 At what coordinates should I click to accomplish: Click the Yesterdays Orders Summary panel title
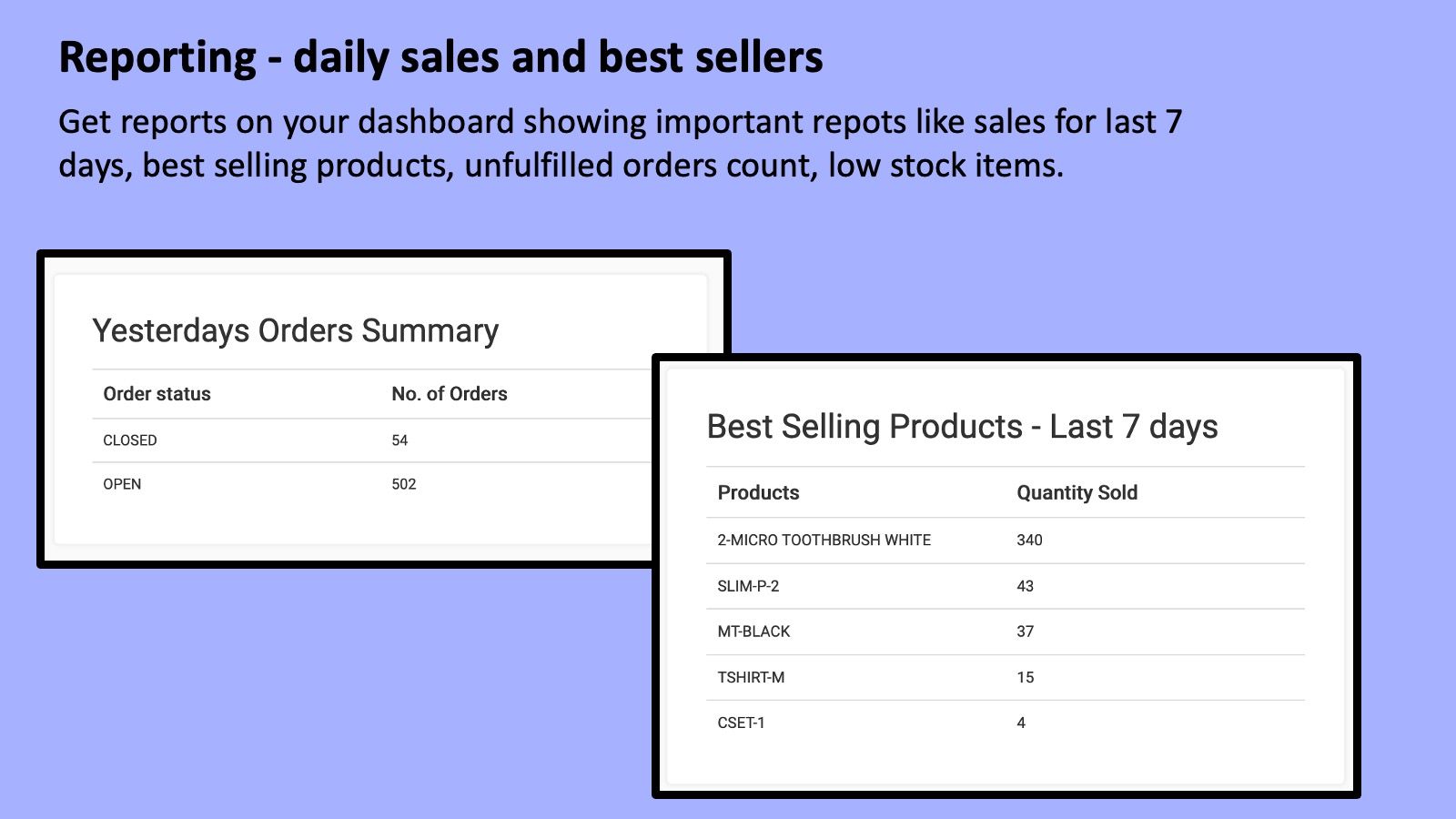coord(293,330)
